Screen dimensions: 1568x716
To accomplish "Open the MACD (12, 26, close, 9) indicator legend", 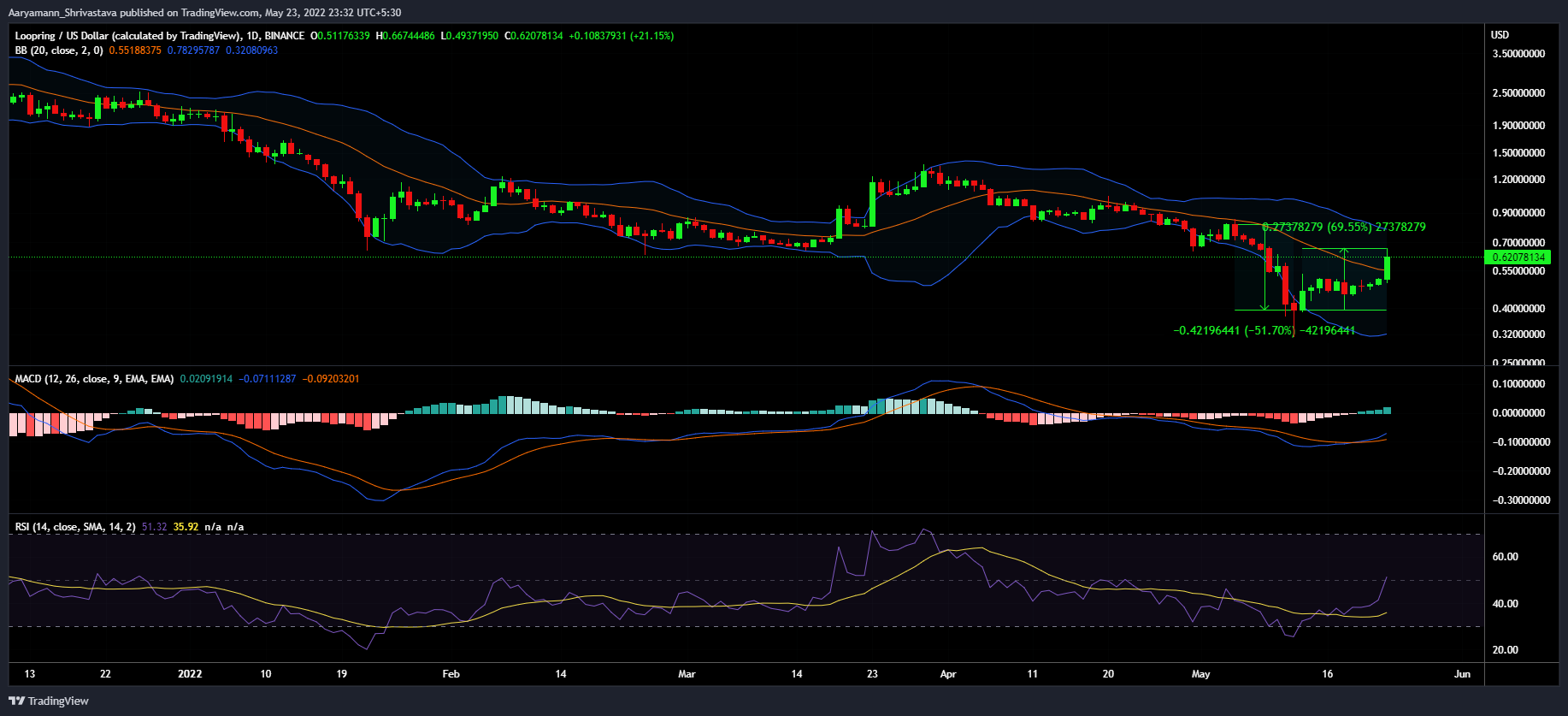I will pos(94,379).
